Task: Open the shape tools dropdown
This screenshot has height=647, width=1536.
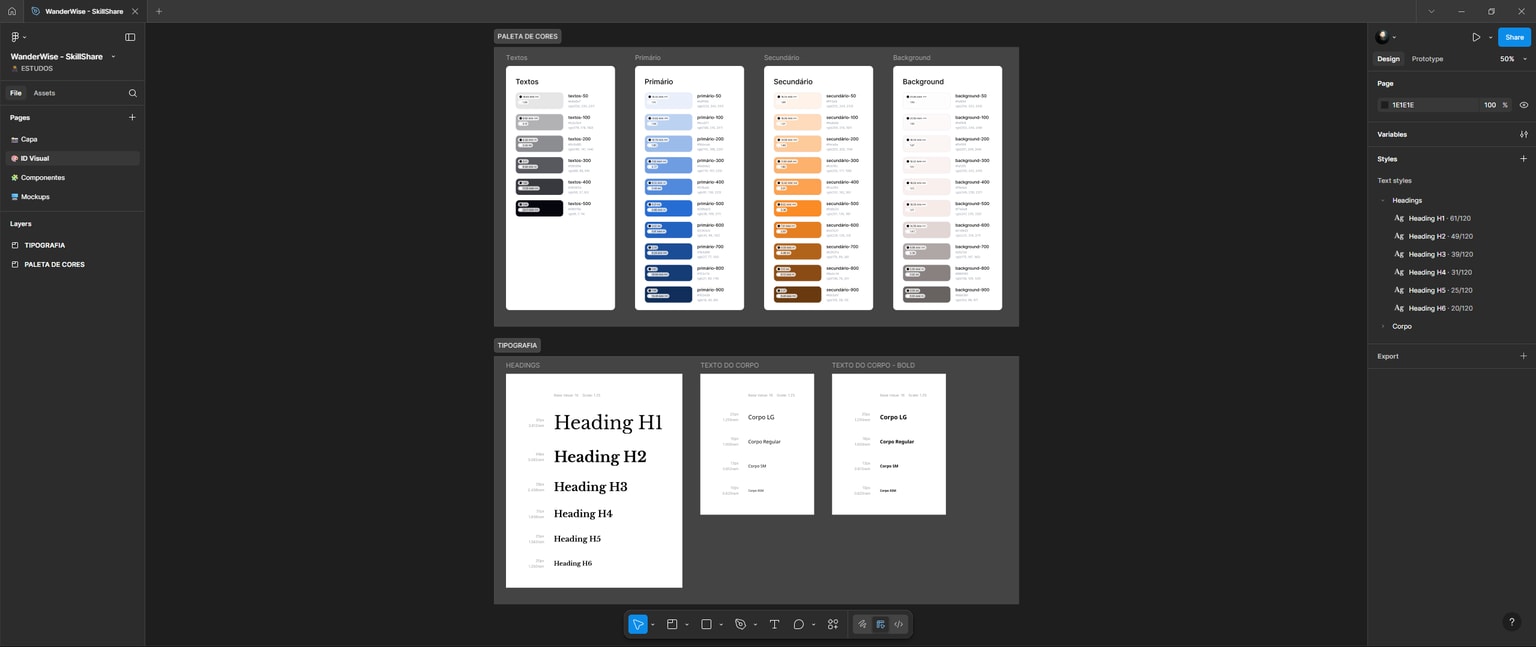Action: point(721,625)
